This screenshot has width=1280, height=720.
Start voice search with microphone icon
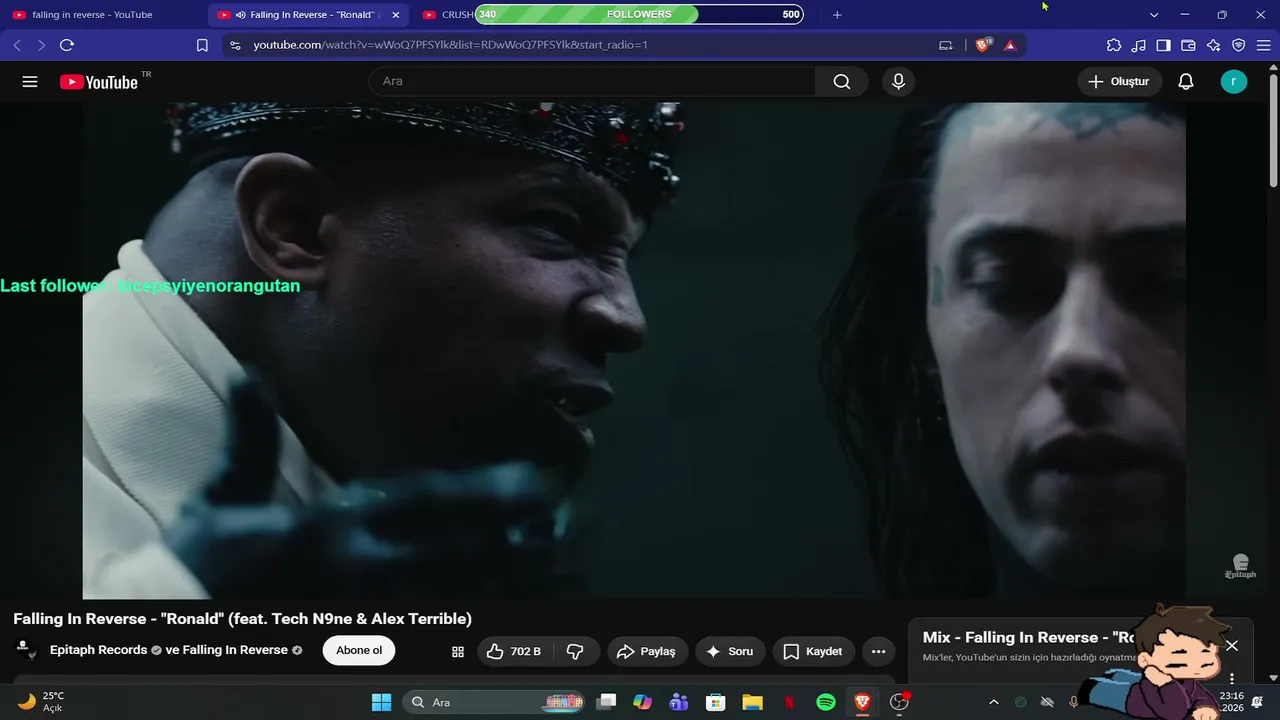pos(898,82)
